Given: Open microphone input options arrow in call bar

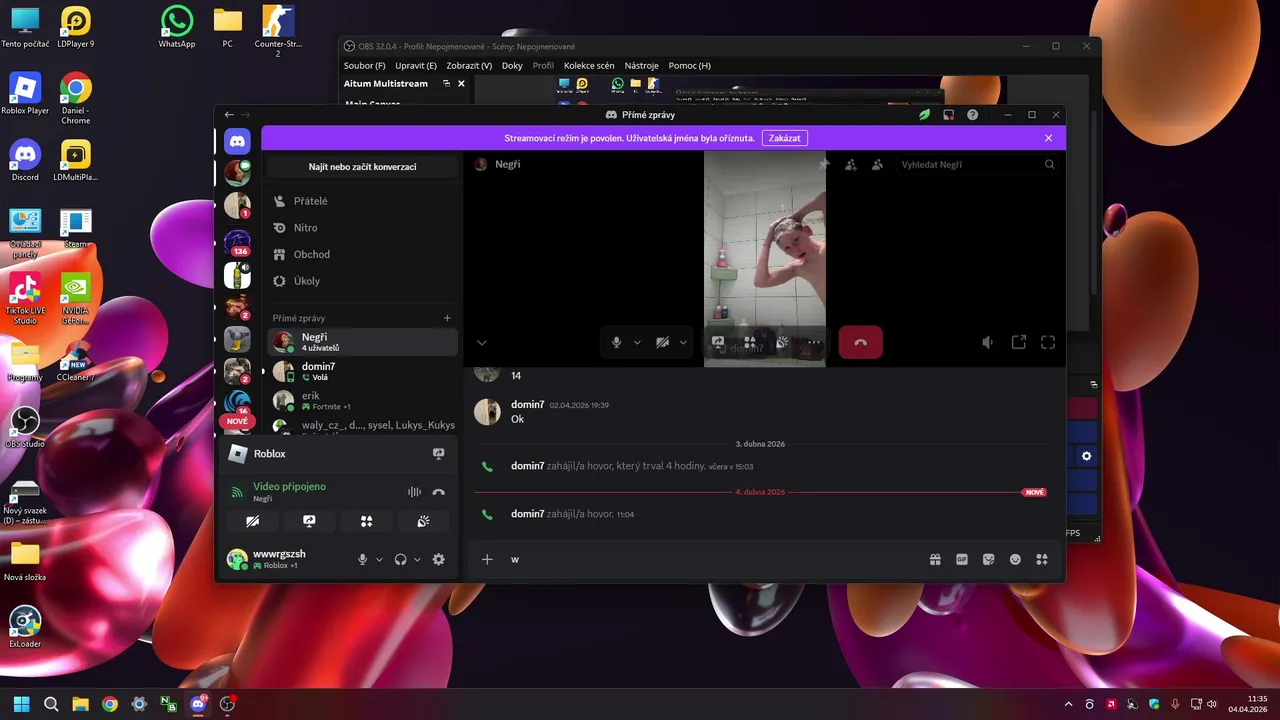Looking at the screenshot, I should 637,342.
